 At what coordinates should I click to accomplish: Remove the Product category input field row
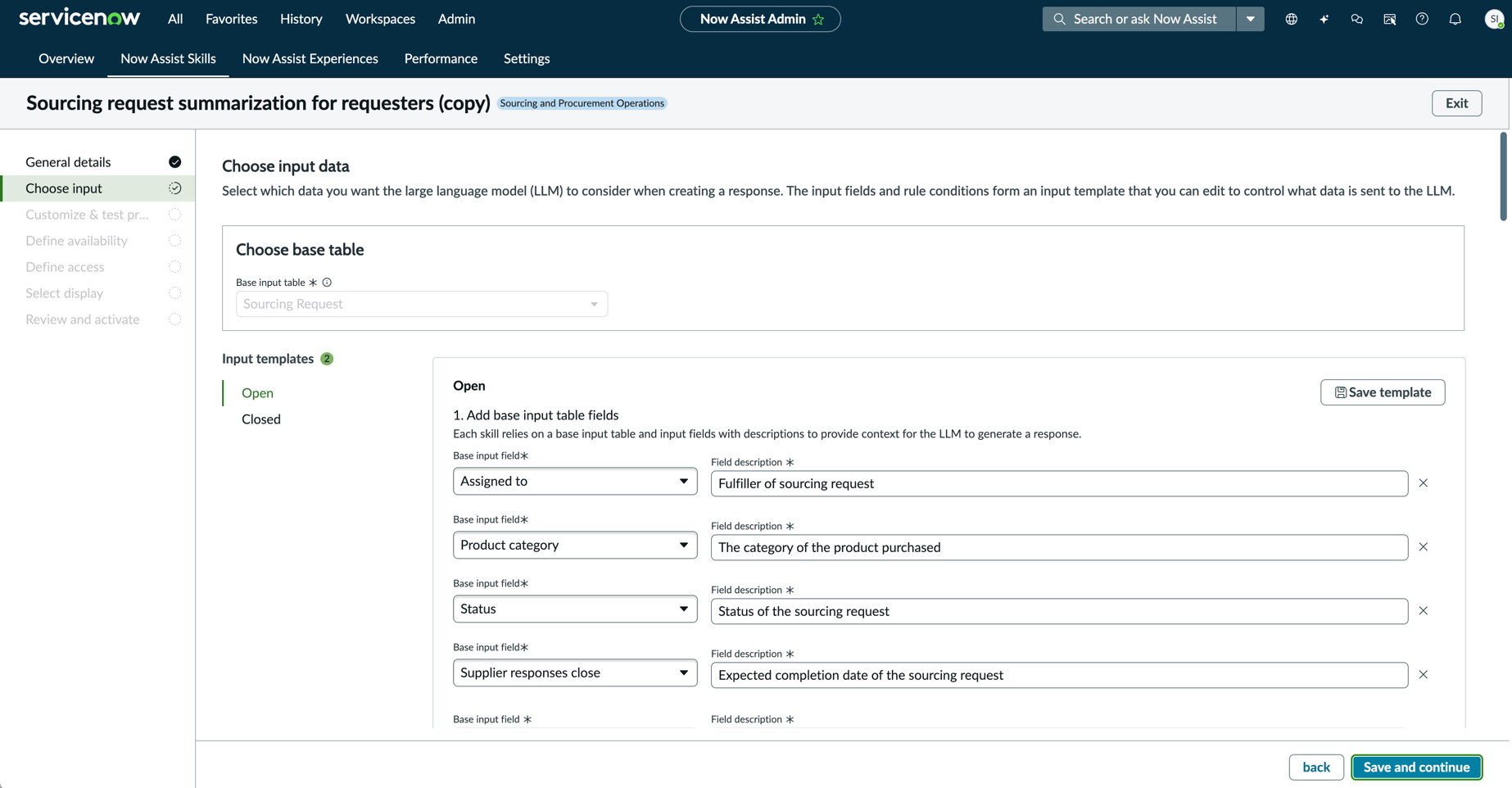pyautogui.click(x=1424, y=547)
